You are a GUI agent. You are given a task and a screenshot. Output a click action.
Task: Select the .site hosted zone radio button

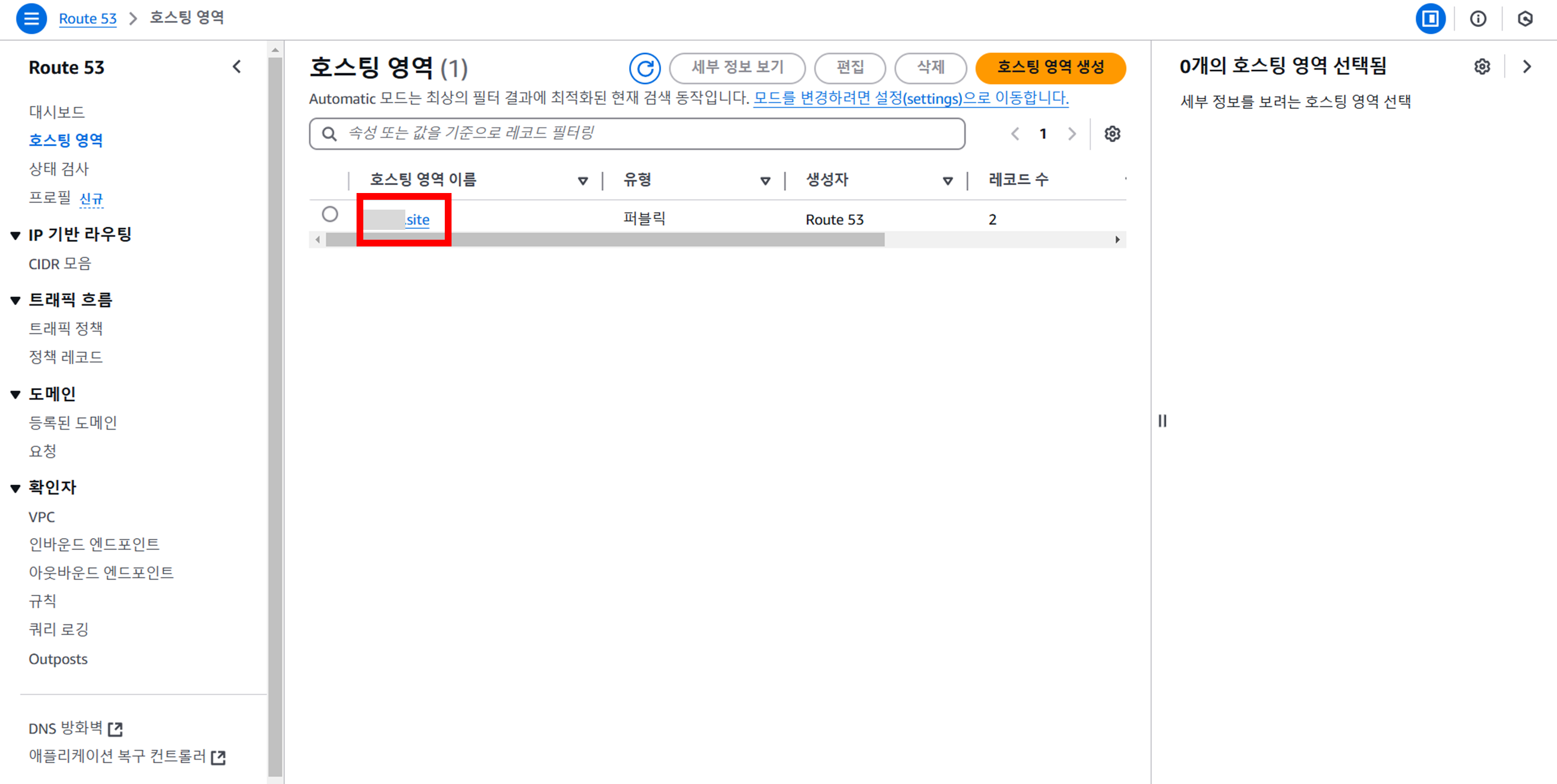pos(330,214)
